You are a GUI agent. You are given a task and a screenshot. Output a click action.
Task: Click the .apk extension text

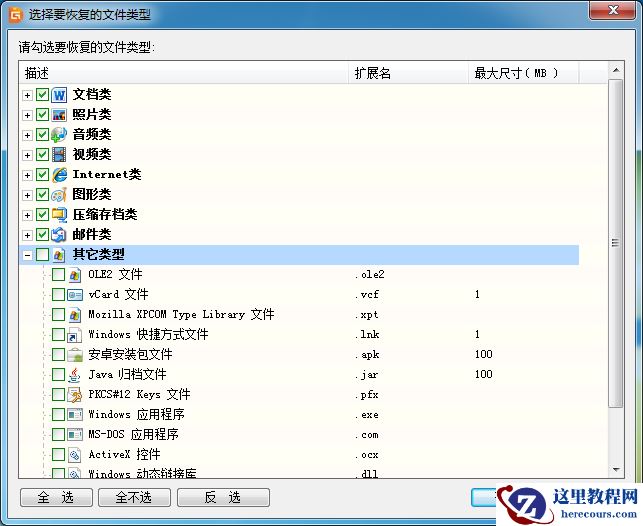(x=367, y=355)
